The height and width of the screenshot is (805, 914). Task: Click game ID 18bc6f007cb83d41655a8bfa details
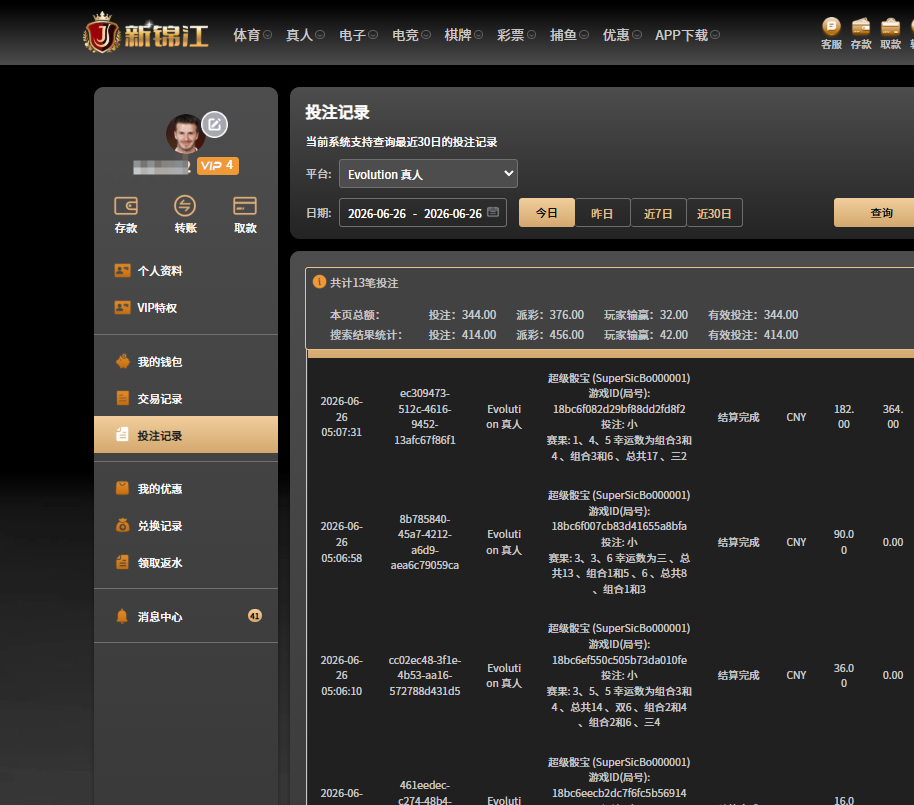(619, 526)
